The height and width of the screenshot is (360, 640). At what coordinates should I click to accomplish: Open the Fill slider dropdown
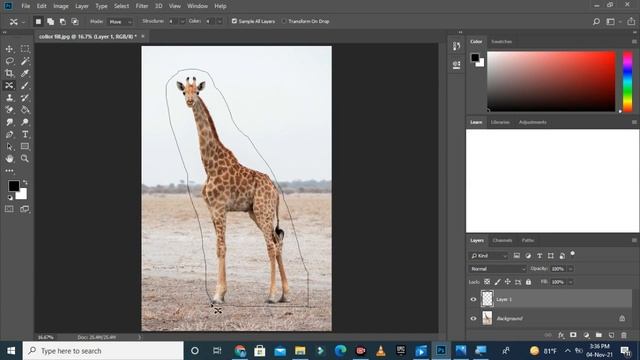570,282
